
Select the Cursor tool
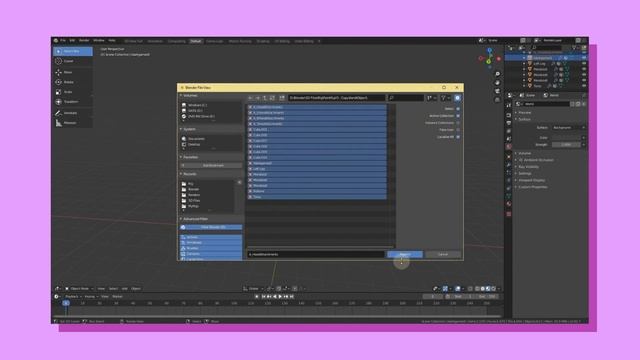(x=73, y=61)
